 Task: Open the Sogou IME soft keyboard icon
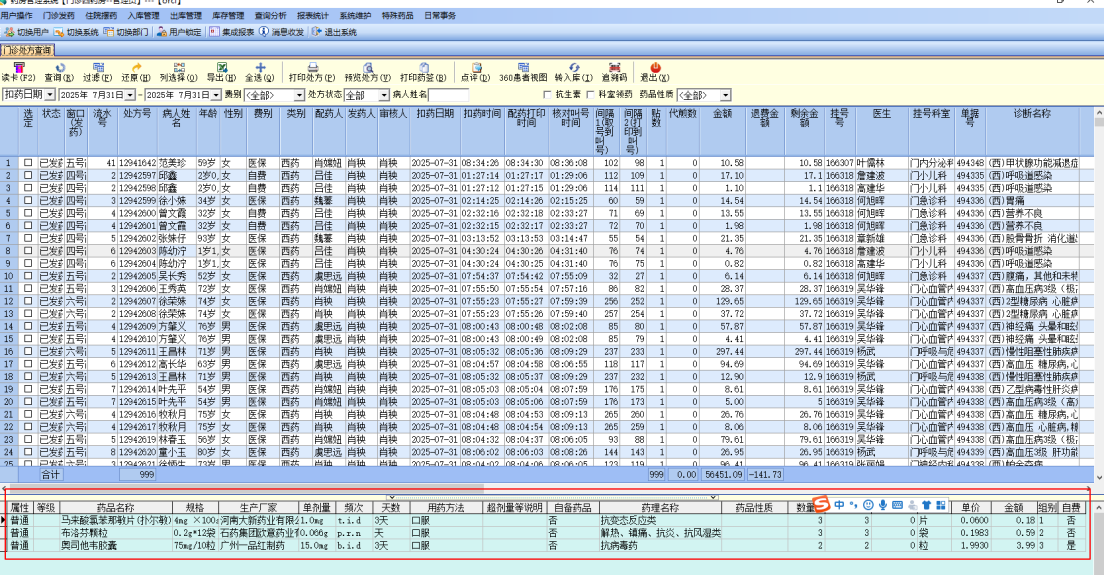click(897, 505)
